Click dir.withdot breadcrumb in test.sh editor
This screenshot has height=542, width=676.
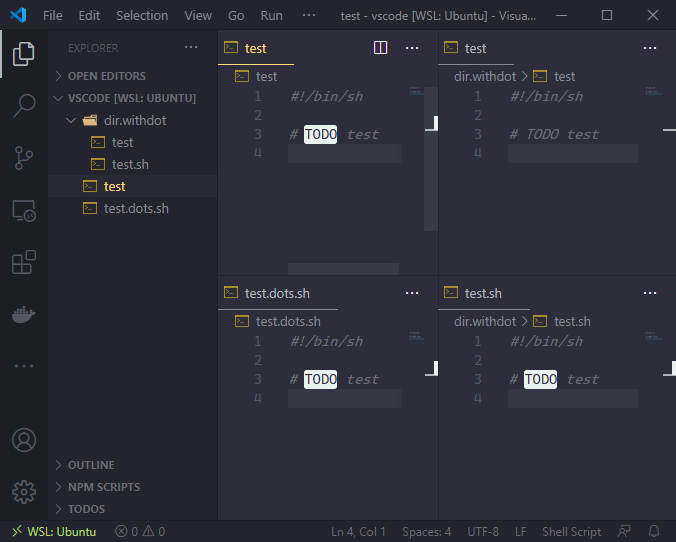coord(485,321)
